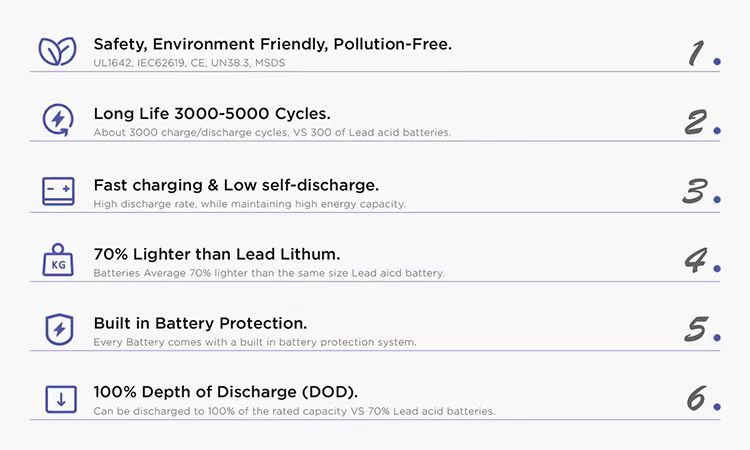Click '70% Lighter than Lead Lithum' heading
Image resolution: width=750 pixels, height=450 pixels.
217,254
